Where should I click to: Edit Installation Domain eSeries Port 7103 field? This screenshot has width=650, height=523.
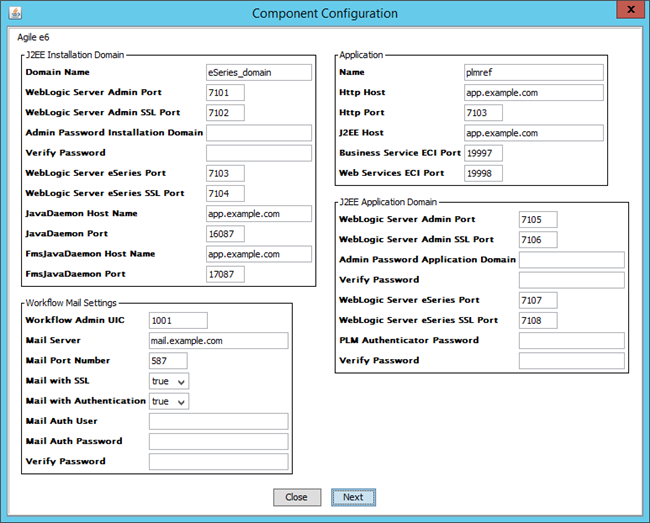(226, 173)
